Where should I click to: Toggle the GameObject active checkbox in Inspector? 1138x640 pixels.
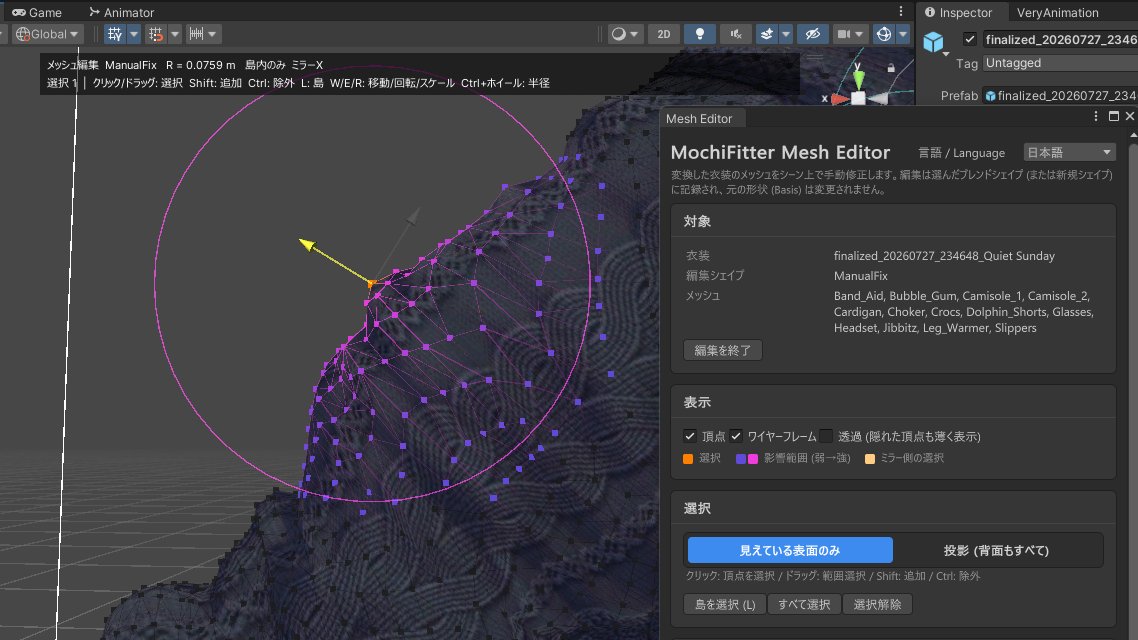[970, 39]
